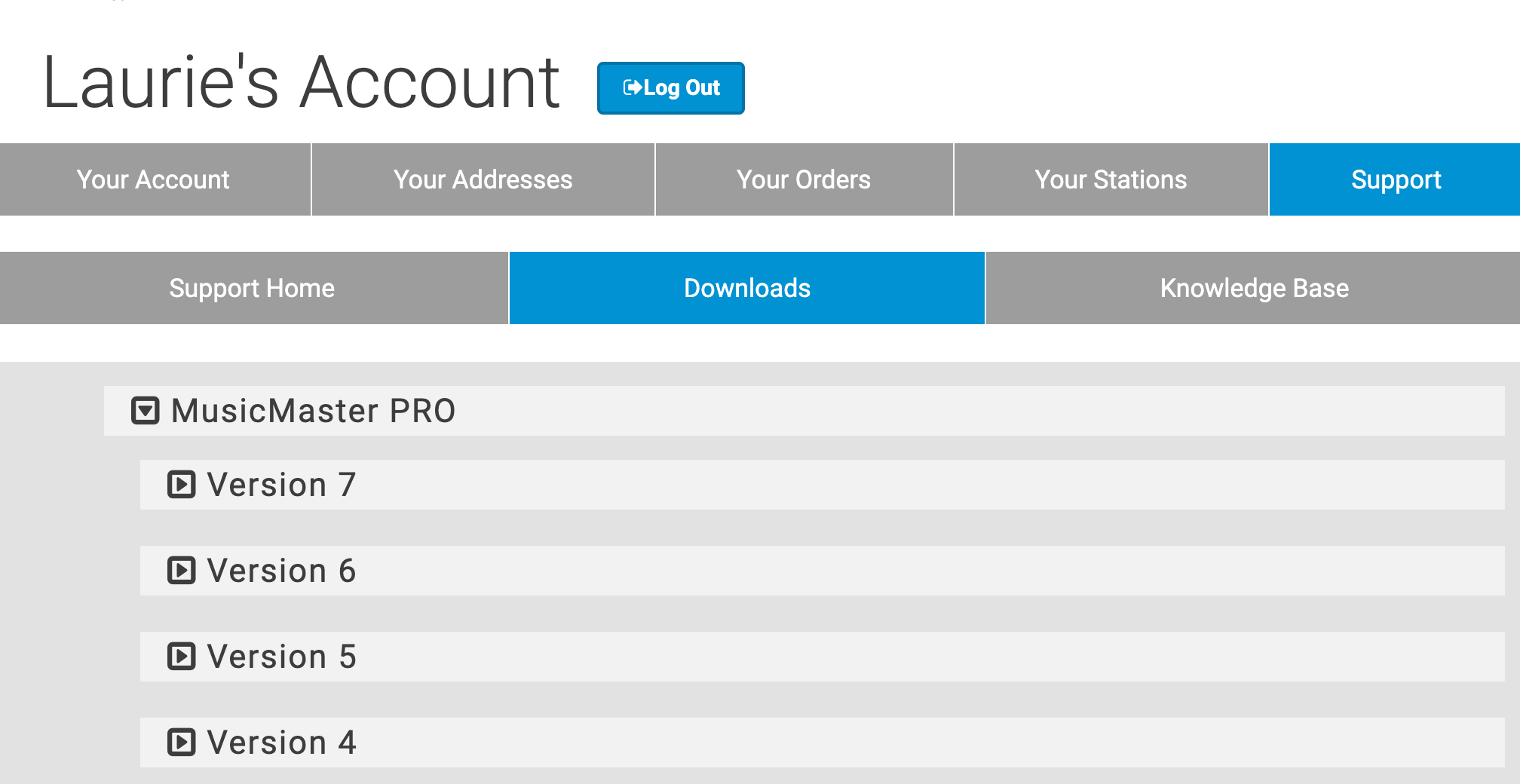Expand Version 7 using its arrow icon
The image size is (1520, 784).
pos(182,485)
